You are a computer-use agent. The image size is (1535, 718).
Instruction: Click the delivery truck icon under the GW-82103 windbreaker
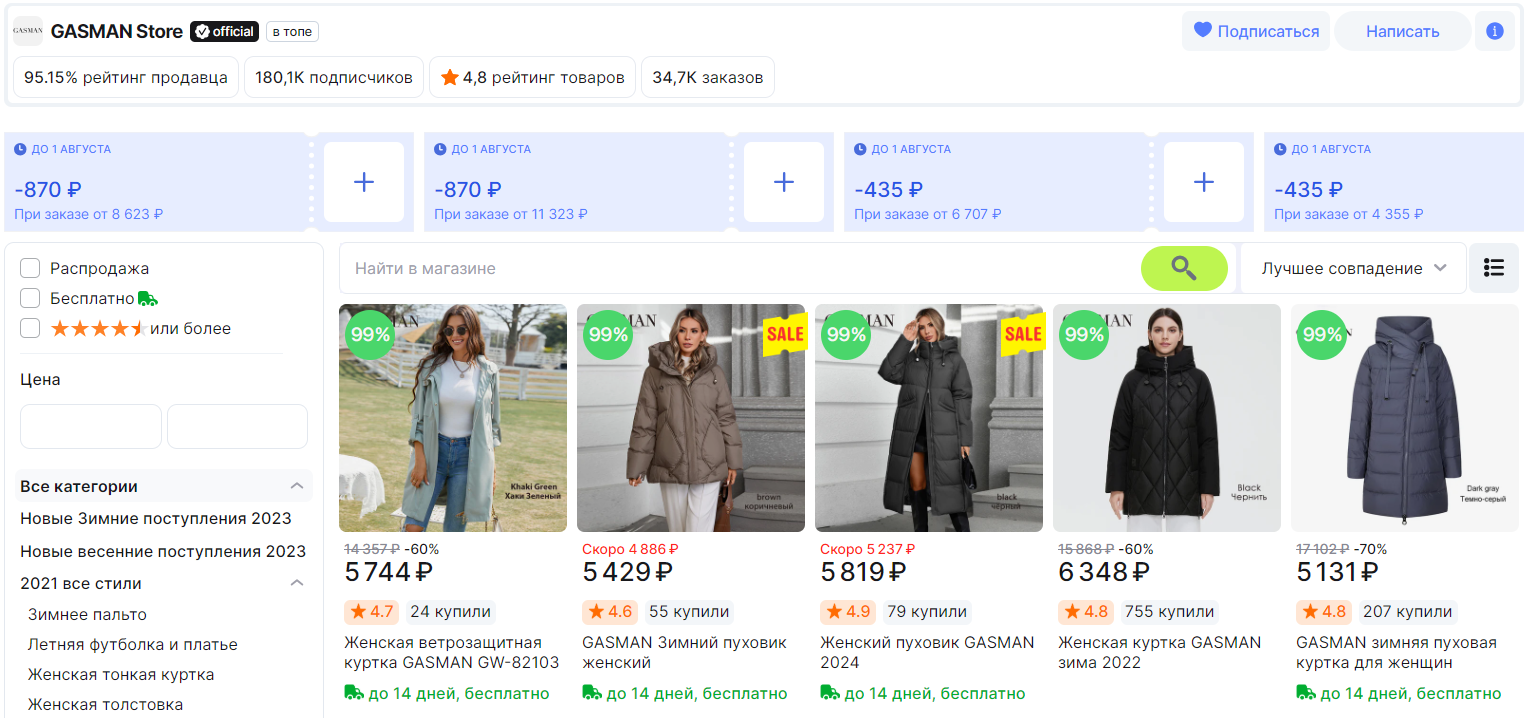tap(354, 692)
